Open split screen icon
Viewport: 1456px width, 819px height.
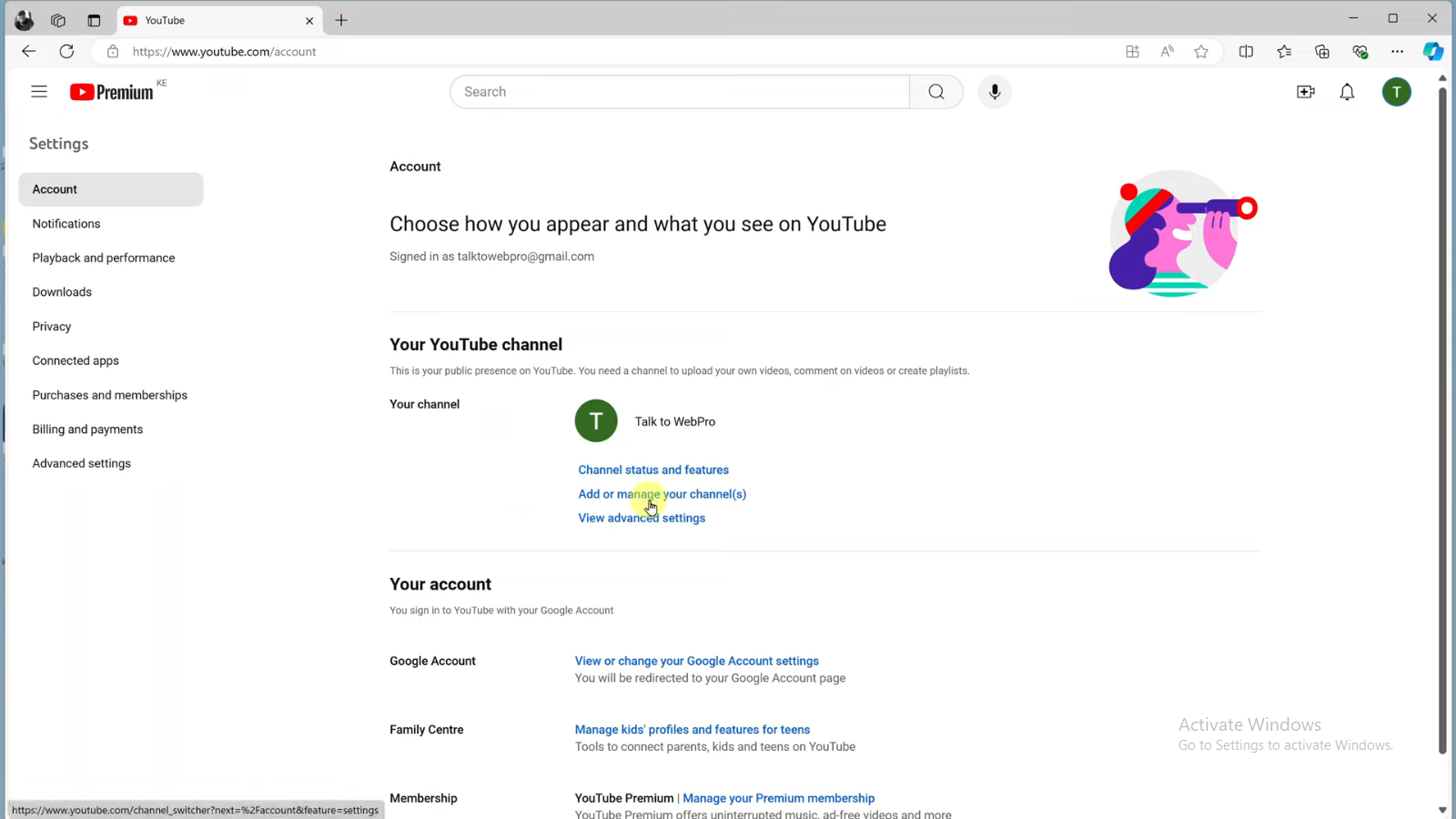tap(1246, 52)
